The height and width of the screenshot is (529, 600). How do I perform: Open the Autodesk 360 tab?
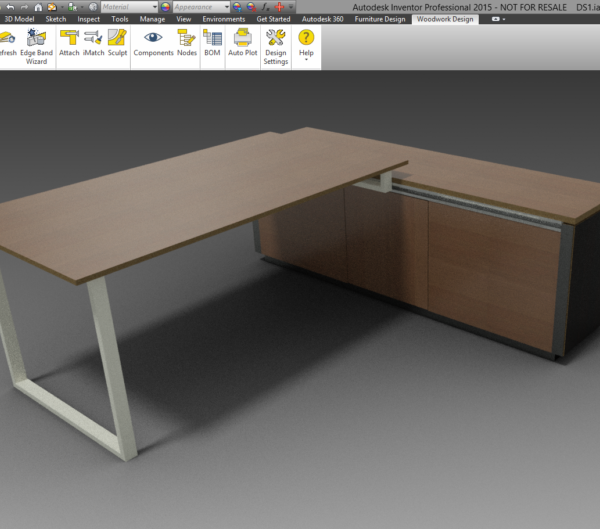(322, 19)
